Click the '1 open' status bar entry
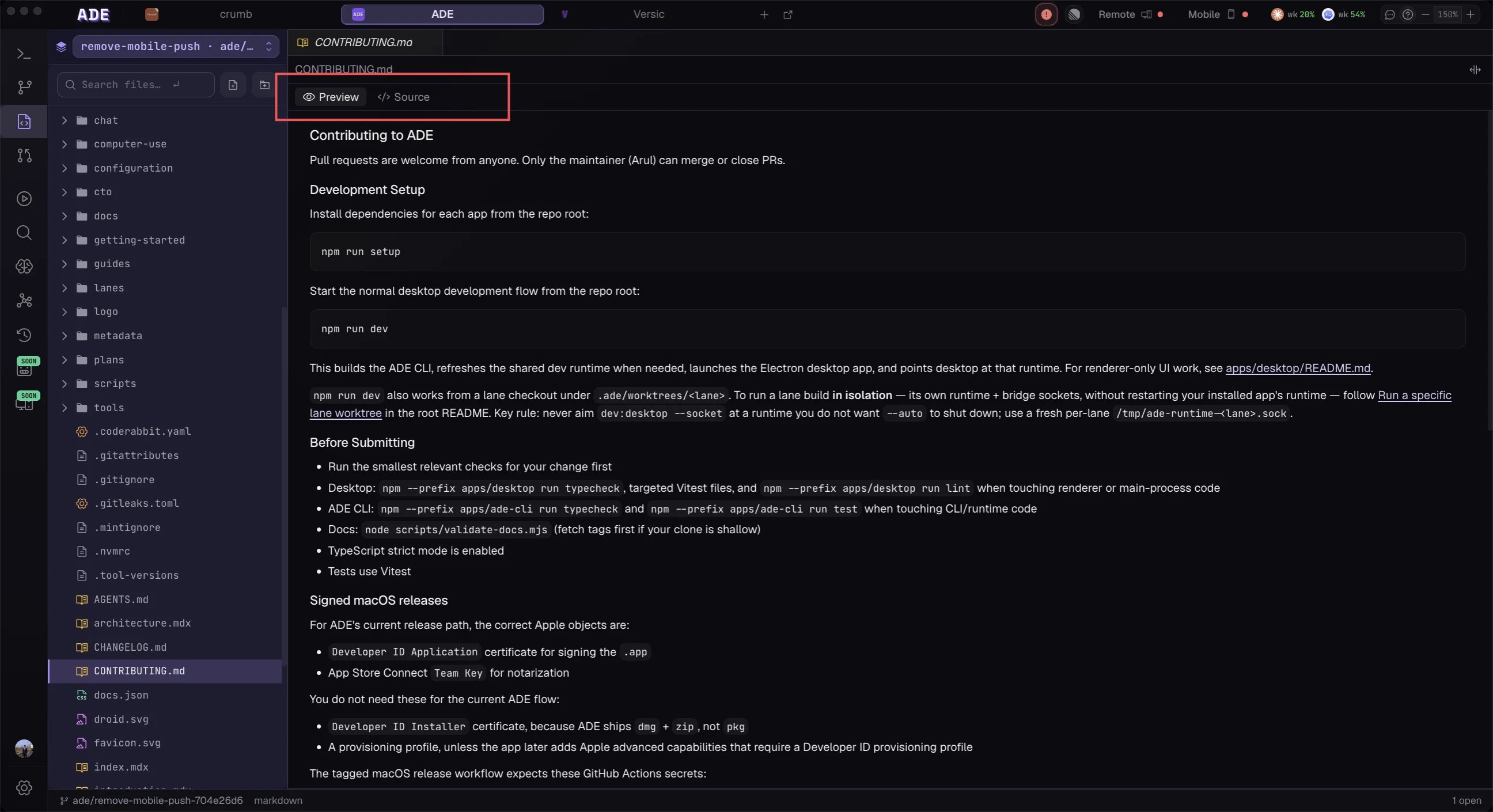The height and width of the screenshot is (812, 1493). point(1467,801)
